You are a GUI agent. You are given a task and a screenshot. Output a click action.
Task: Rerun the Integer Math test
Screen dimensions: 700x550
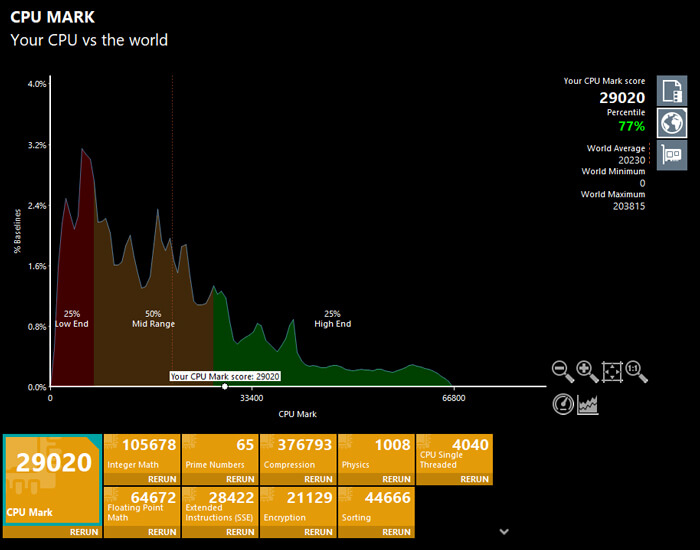pyautogui.click(x=162, y=479)
